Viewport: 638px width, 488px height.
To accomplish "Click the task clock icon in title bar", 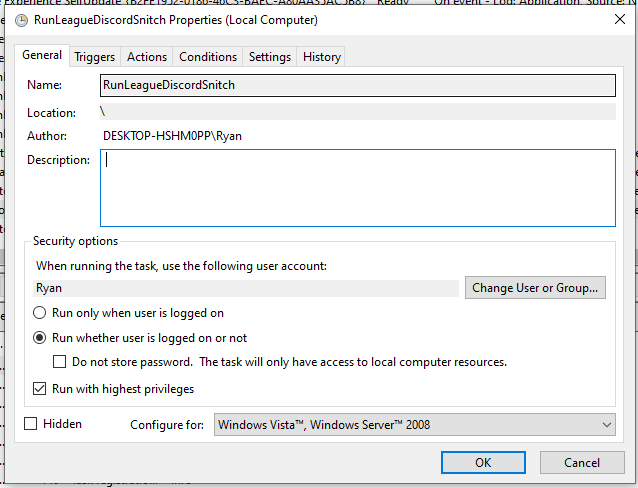I will 21,20.
